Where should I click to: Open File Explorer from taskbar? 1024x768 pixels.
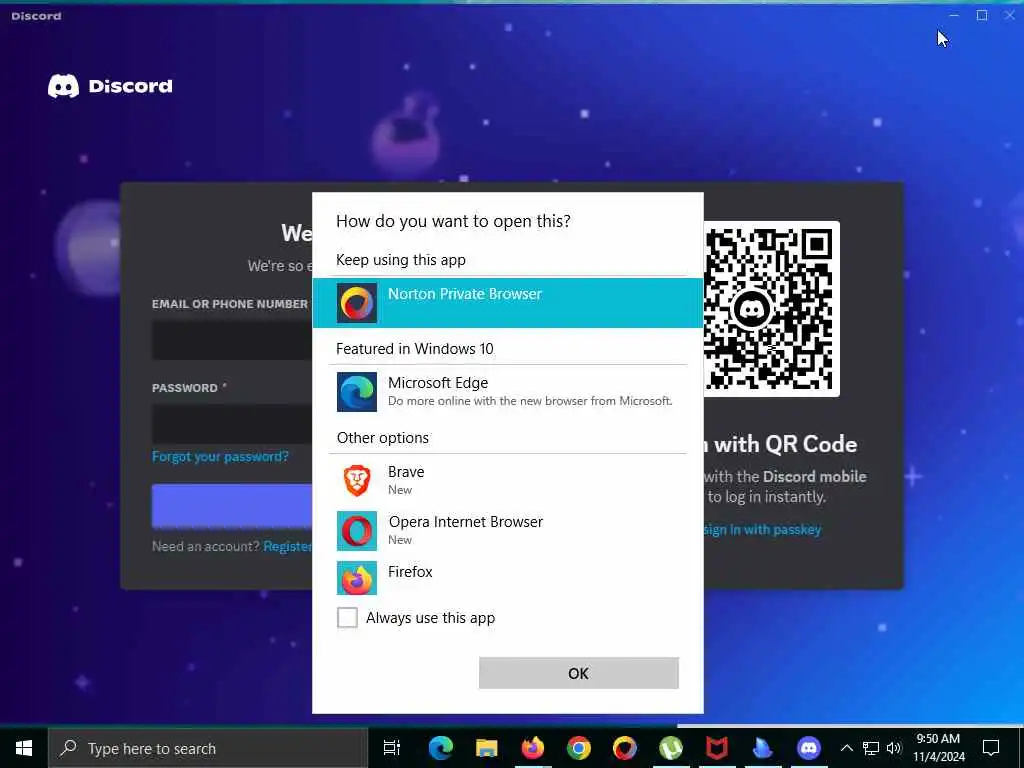point(487,748)
